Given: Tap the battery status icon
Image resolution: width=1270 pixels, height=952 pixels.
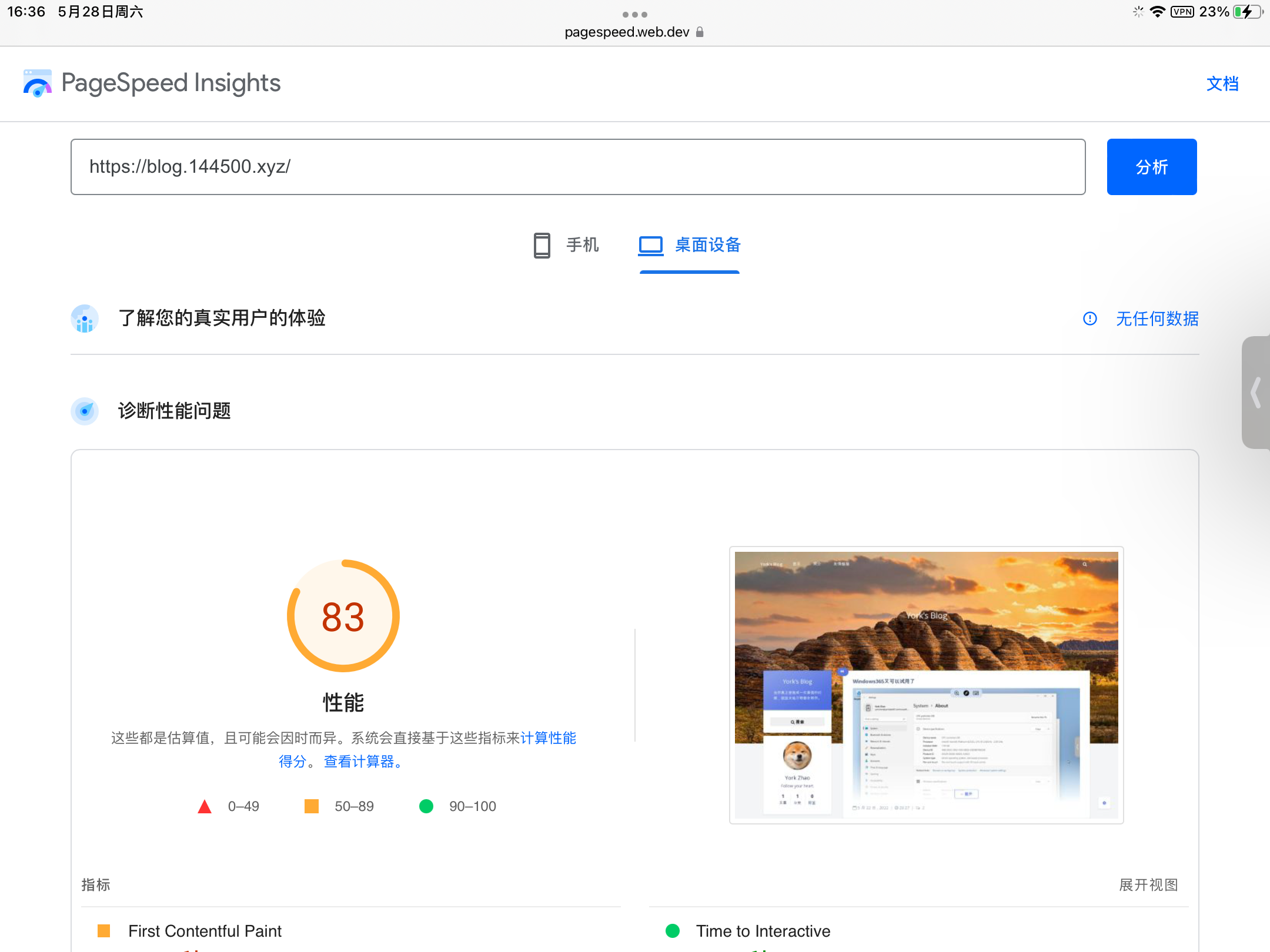Looking at the screenshot, I should [x=1248, y=12].
